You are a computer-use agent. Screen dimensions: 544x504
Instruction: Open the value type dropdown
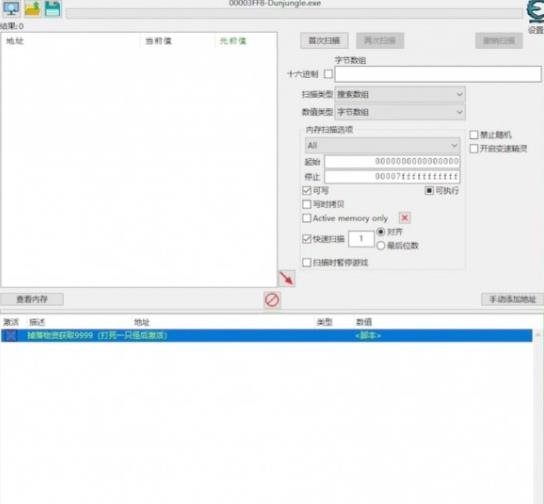(x=400, y=112)
